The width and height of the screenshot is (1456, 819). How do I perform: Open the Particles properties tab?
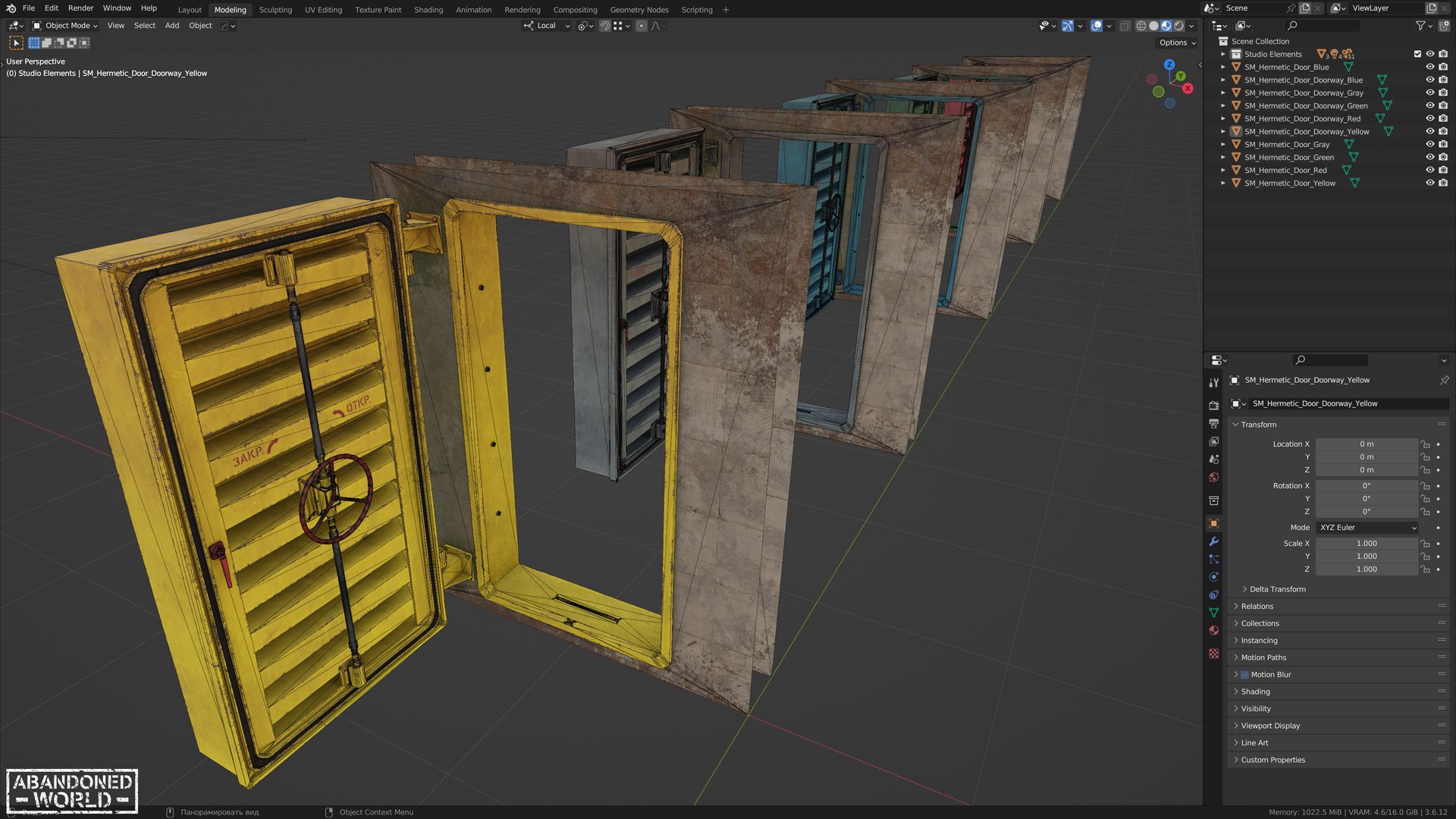click(x=1213, y=559)
